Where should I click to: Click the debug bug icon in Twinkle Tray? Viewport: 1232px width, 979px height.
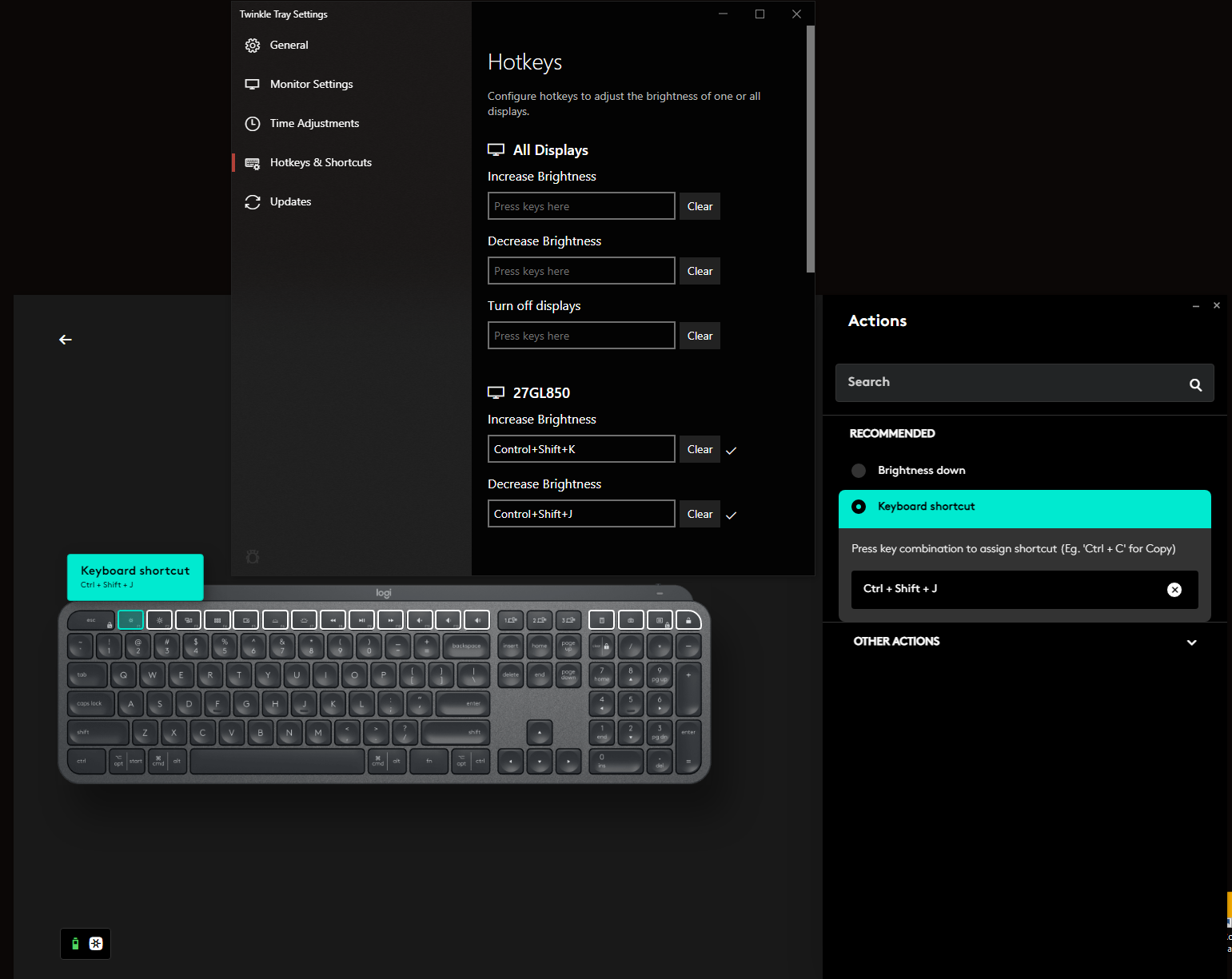pos(253,557)
